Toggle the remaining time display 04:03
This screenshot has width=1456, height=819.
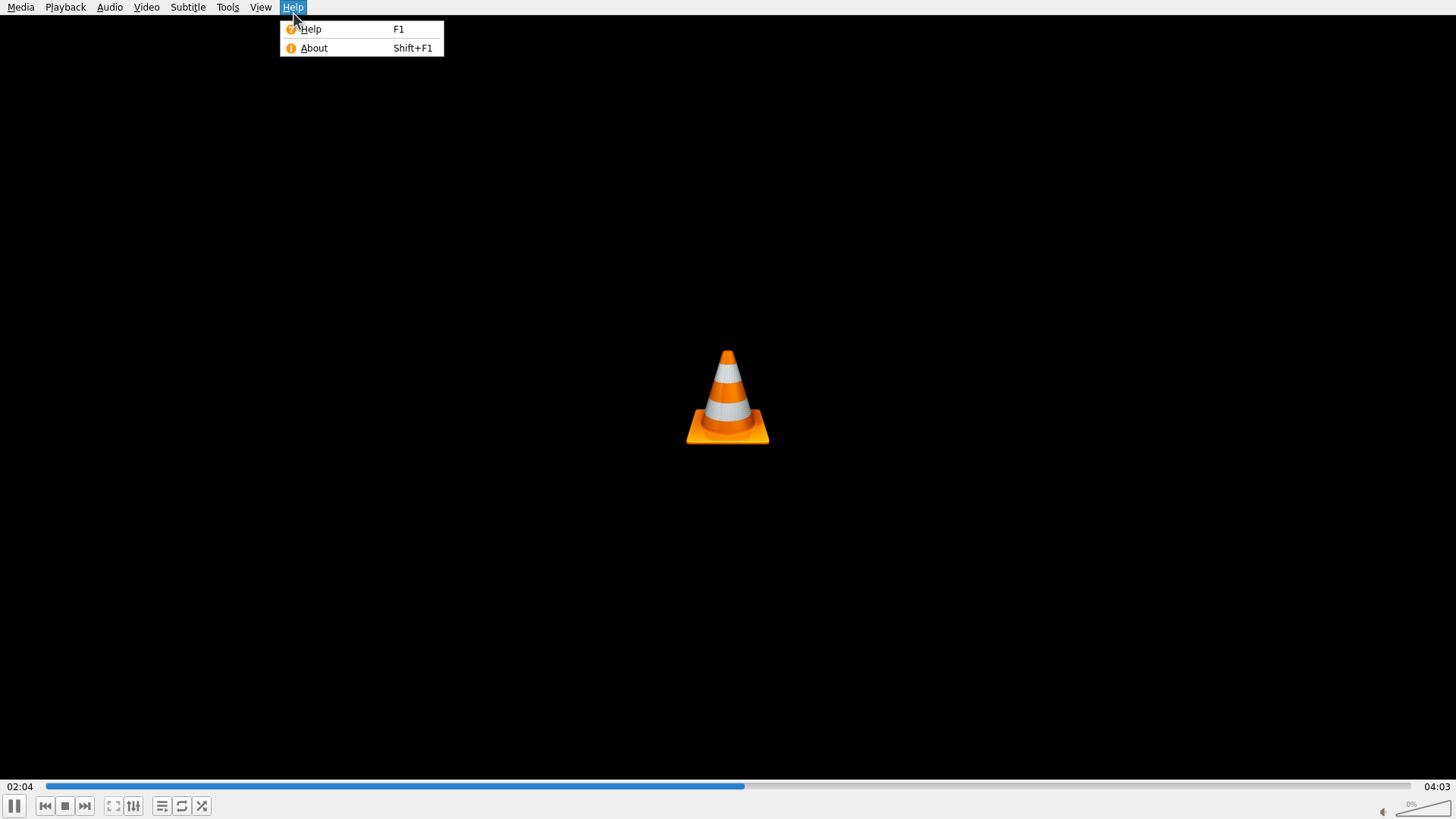[1436, 787]
